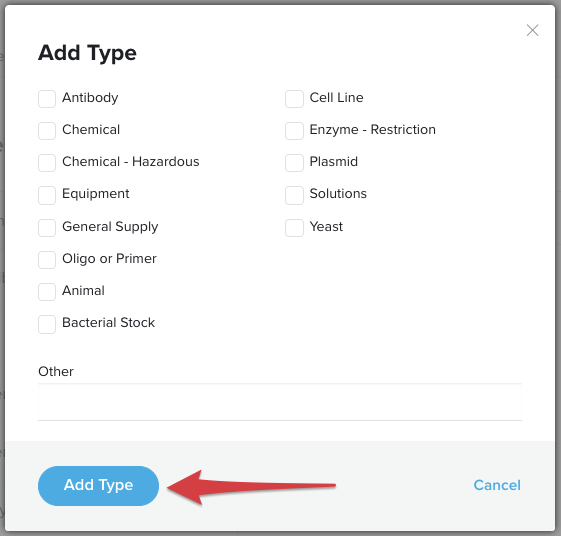Check the Cell Line checkbox

tap(294, 99)
